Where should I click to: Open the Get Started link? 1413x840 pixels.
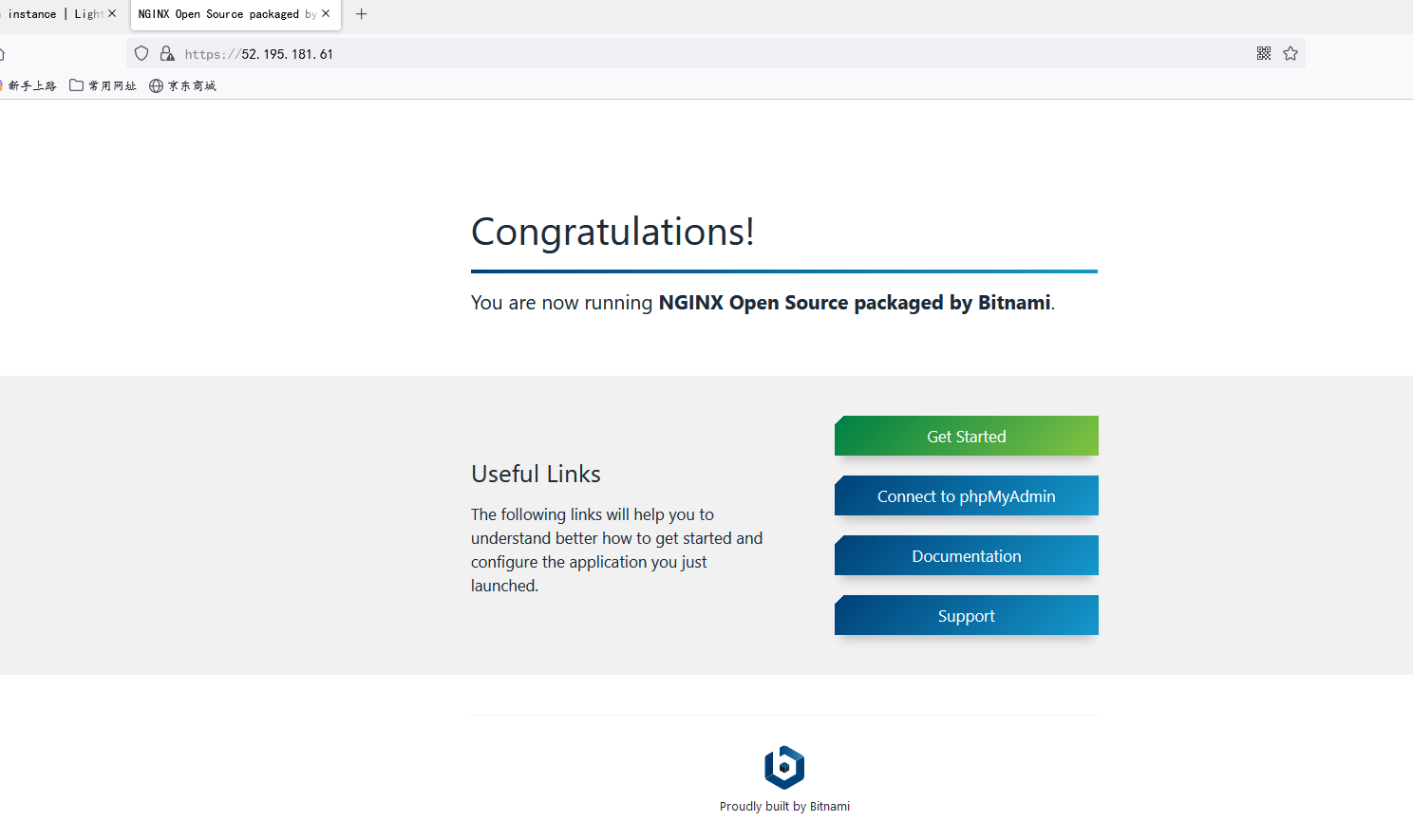tap(967, 436)
